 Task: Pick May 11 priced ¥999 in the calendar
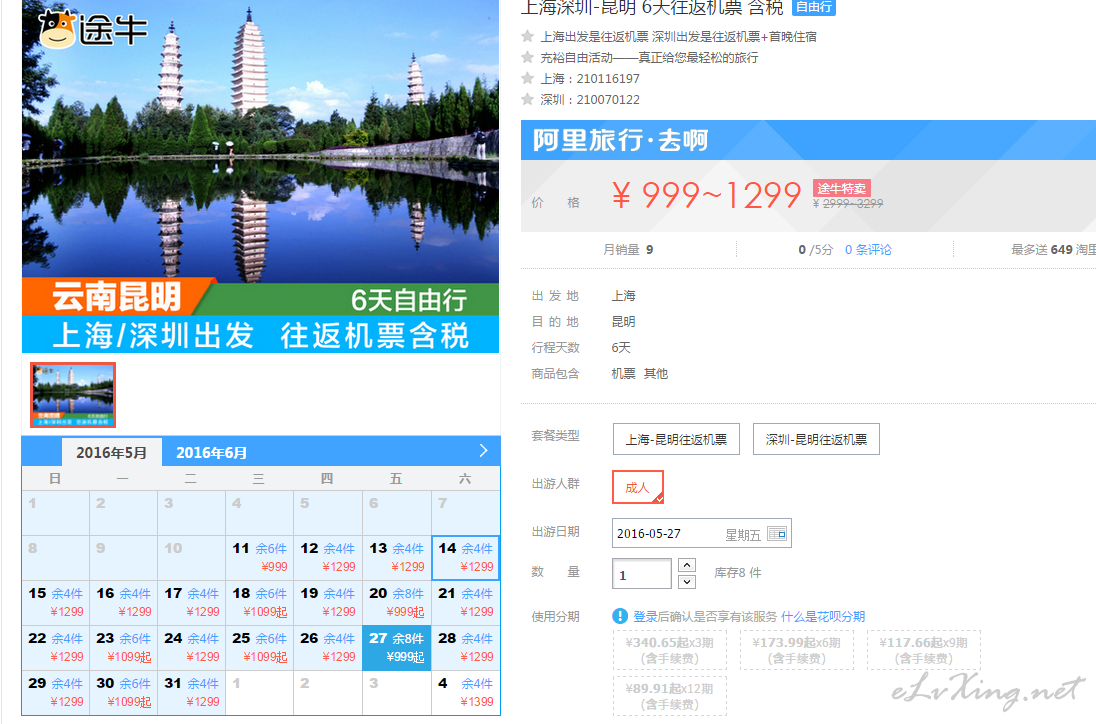[259, 558]
